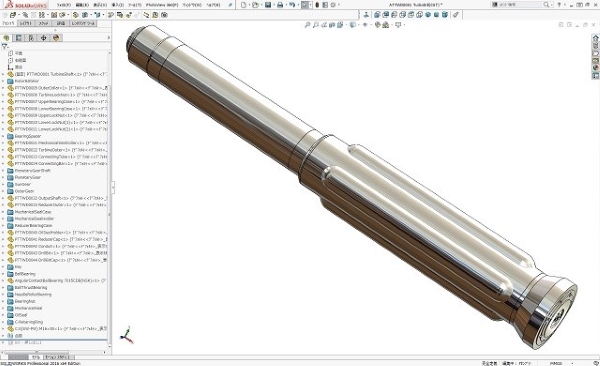This screenshot has height=366, width=600.
Task: Open the ConfigurationManager tab icon
Action: tap(31, 38)
